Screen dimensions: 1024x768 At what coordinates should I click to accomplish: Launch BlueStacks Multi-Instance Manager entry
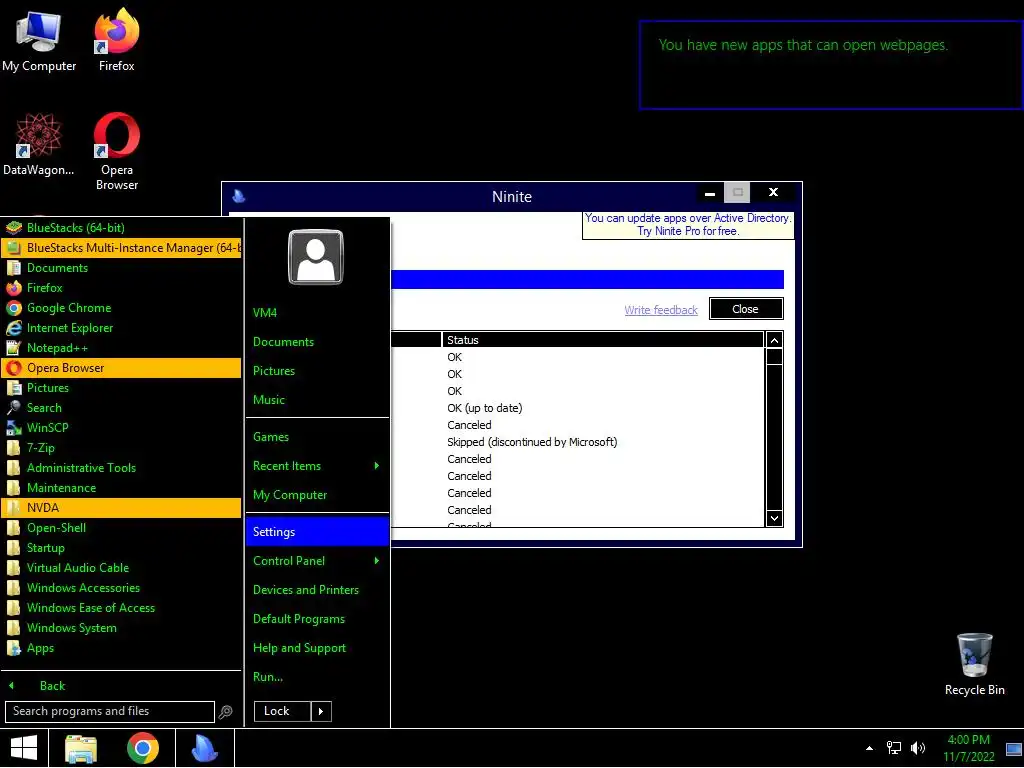coord(121,248)
